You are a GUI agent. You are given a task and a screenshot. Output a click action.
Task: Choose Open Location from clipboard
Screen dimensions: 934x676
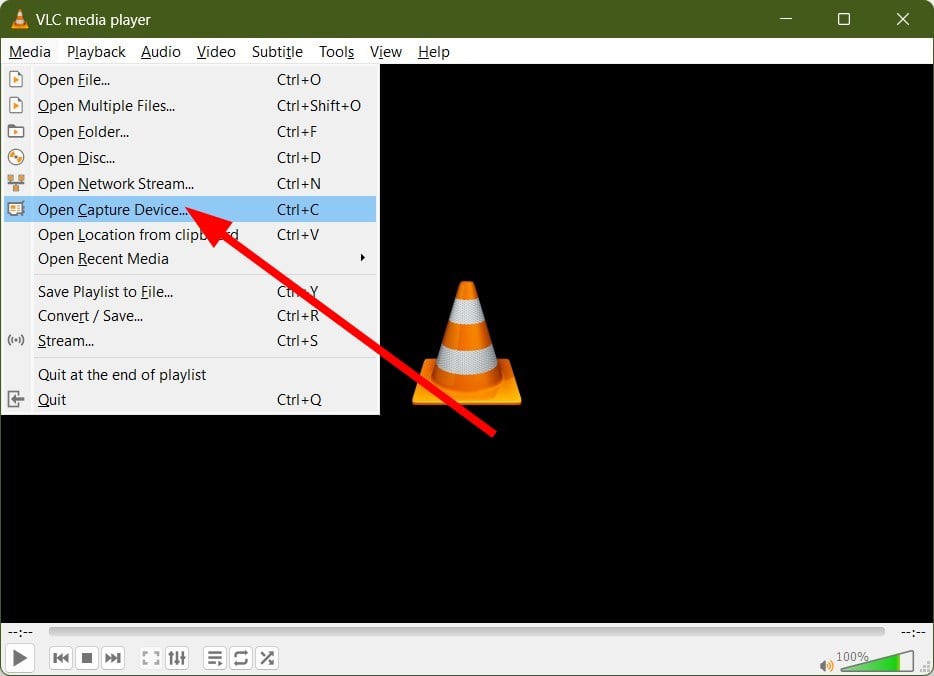coord(190,235)
